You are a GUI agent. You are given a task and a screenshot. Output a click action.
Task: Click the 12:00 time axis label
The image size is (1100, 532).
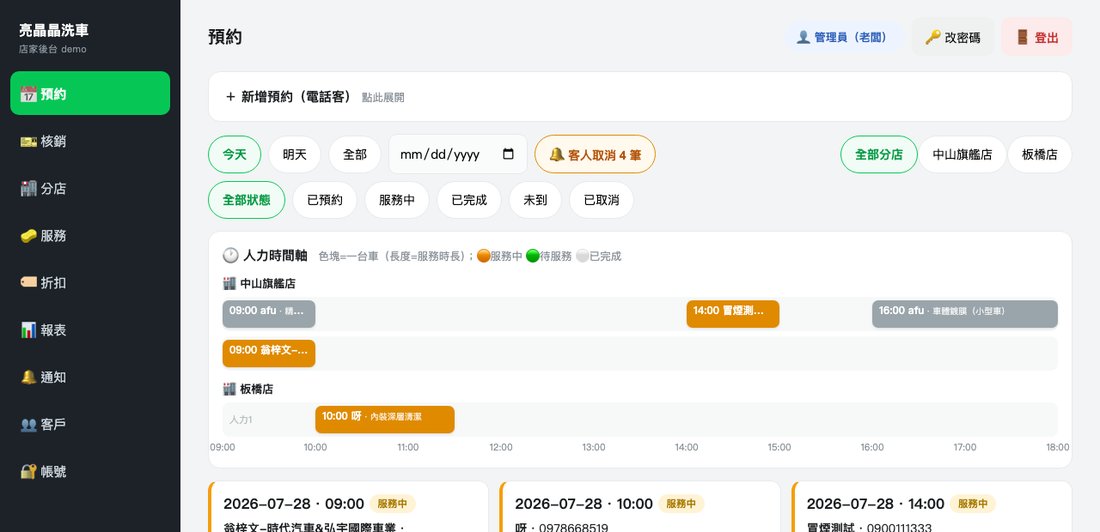click(x=501, y=447)
